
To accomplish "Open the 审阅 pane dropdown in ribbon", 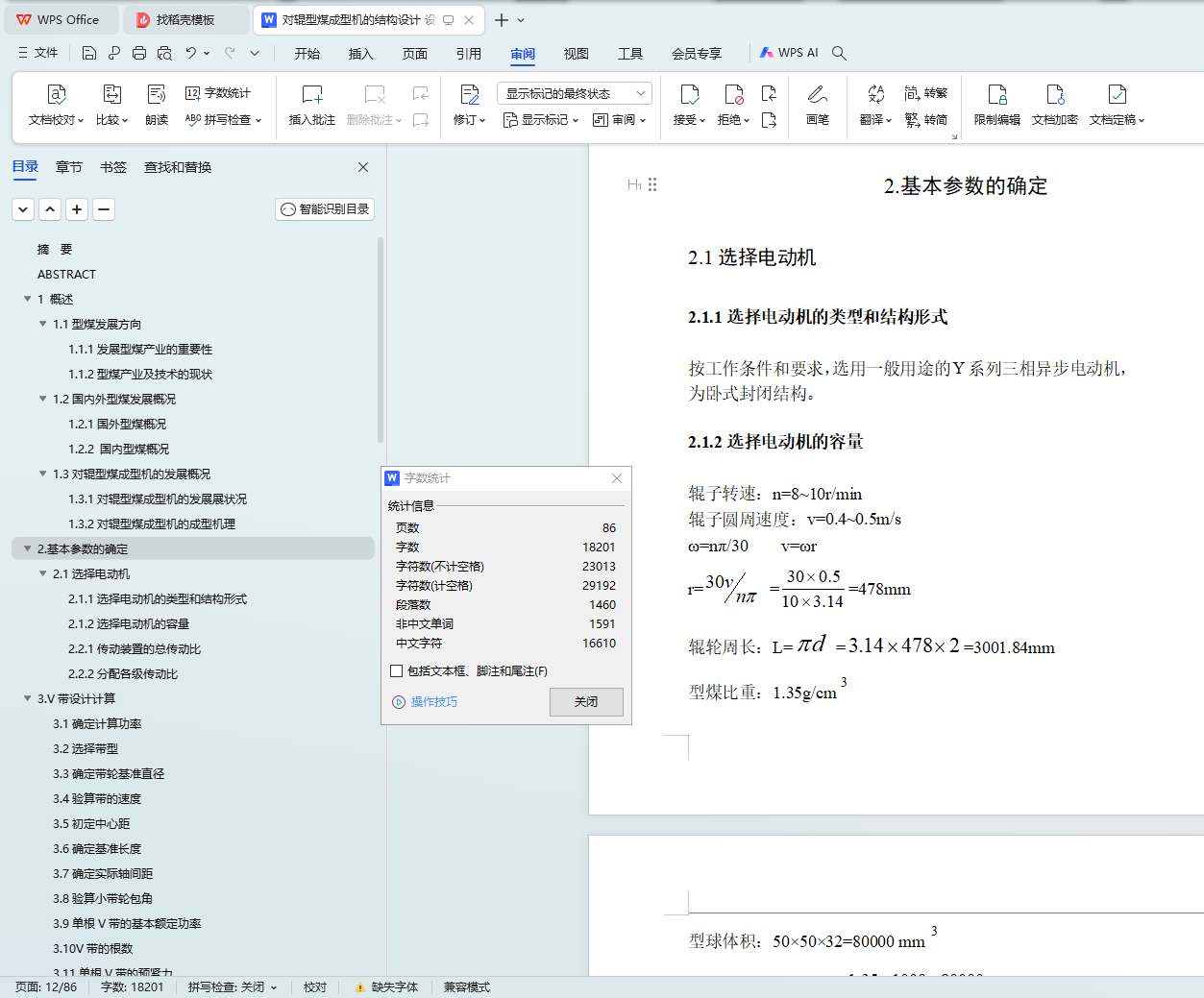I will (x=620, y=120).
